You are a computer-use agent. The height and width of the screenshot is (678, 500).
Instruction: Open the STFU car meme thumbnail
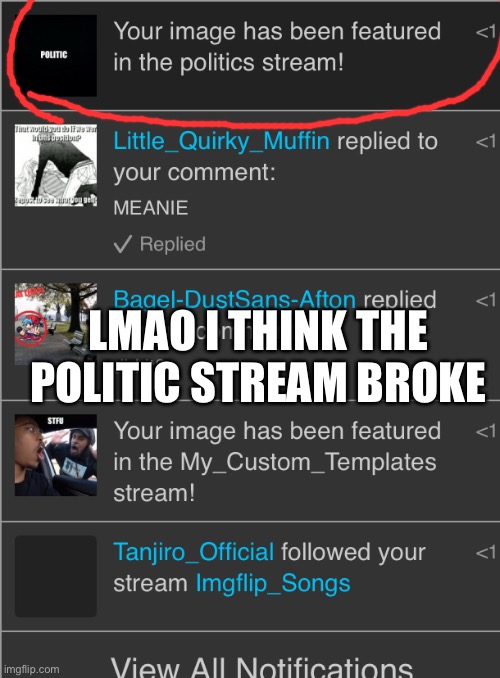[56, 455]
